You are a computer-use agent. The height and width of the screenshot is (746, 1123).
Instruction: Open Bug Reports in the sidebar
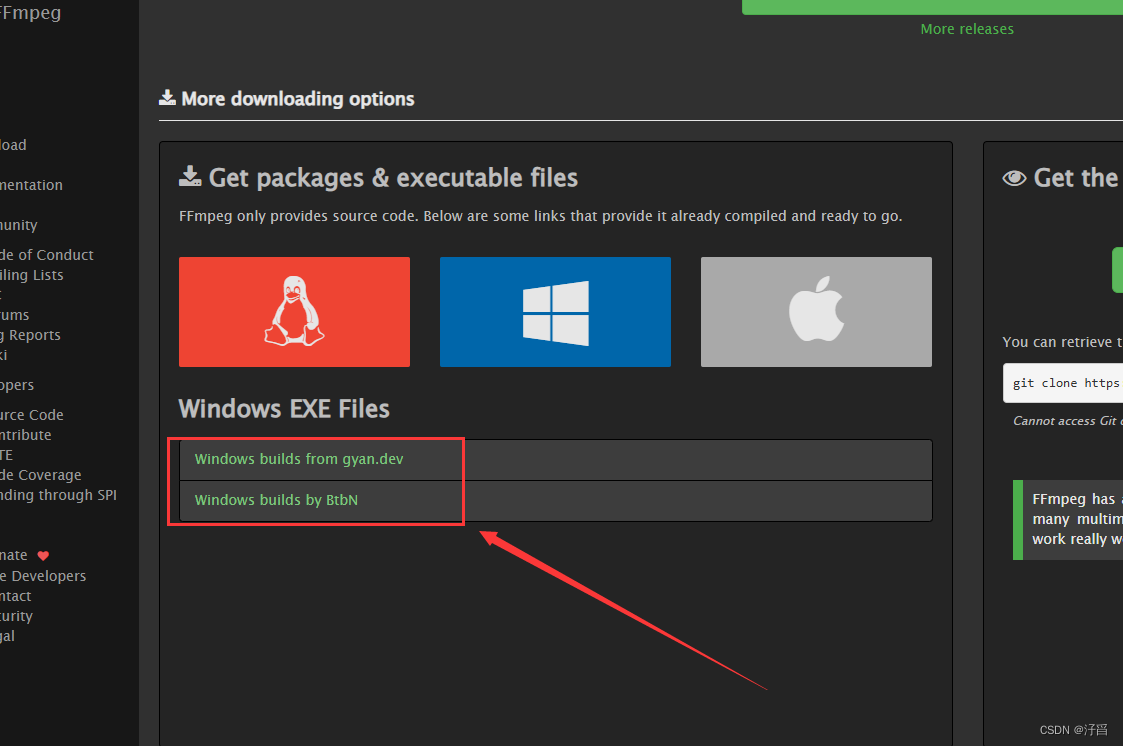[x=30, y=335]
